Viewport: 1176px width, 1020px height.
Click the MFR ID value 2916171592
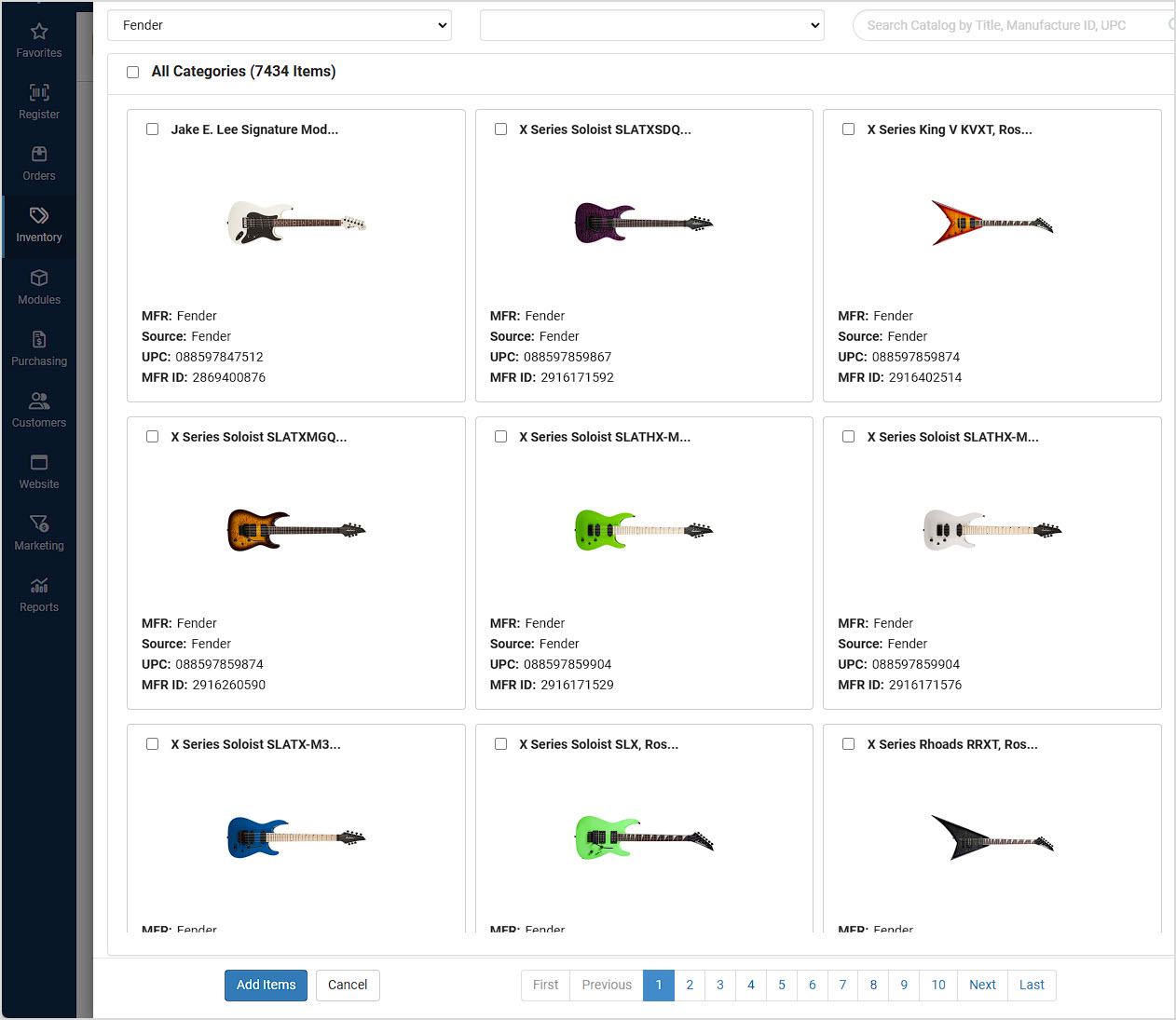(x=578, y=377)
